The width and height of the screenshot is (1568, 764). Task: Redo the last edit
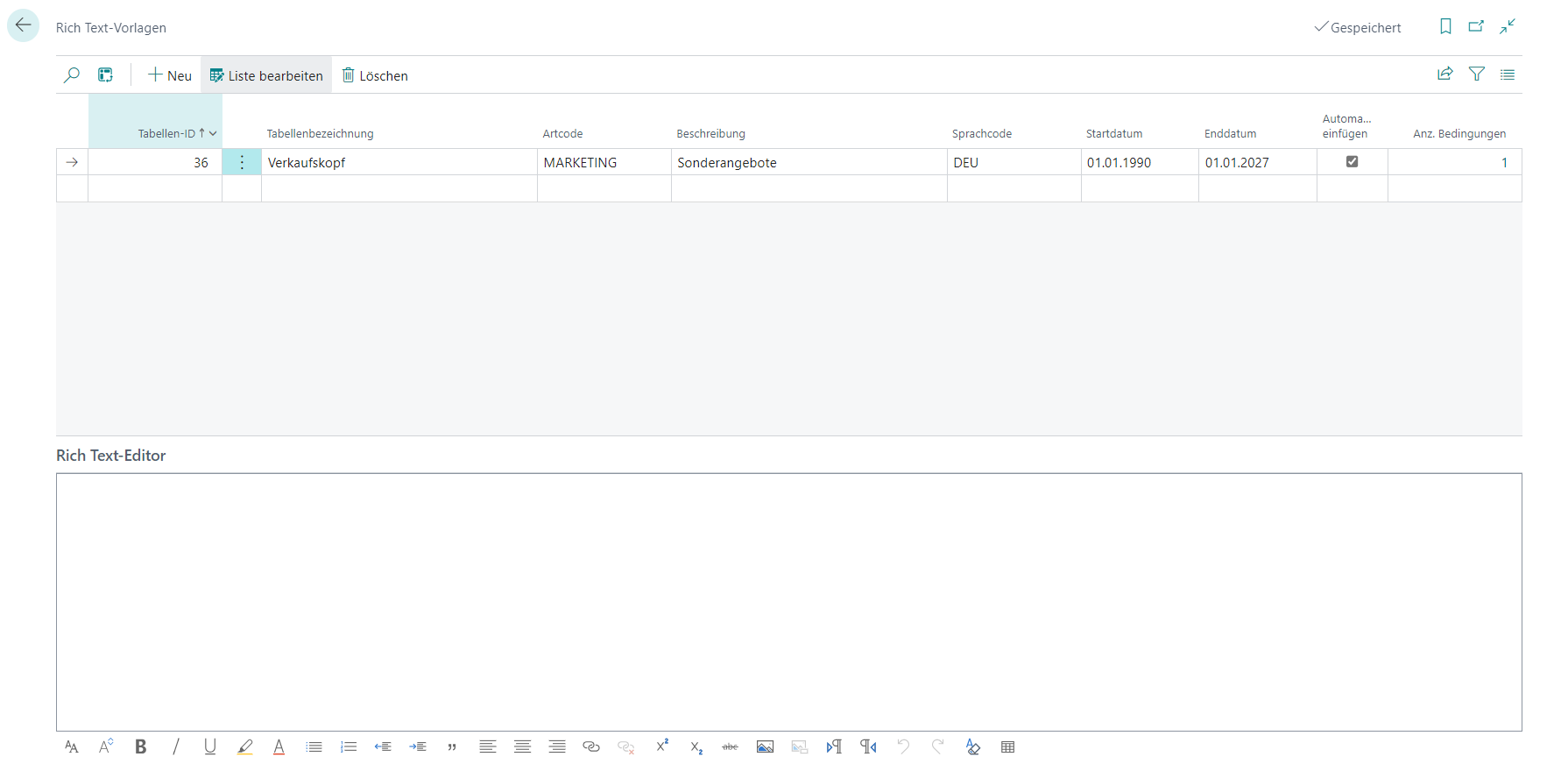[x=938, y=746]
